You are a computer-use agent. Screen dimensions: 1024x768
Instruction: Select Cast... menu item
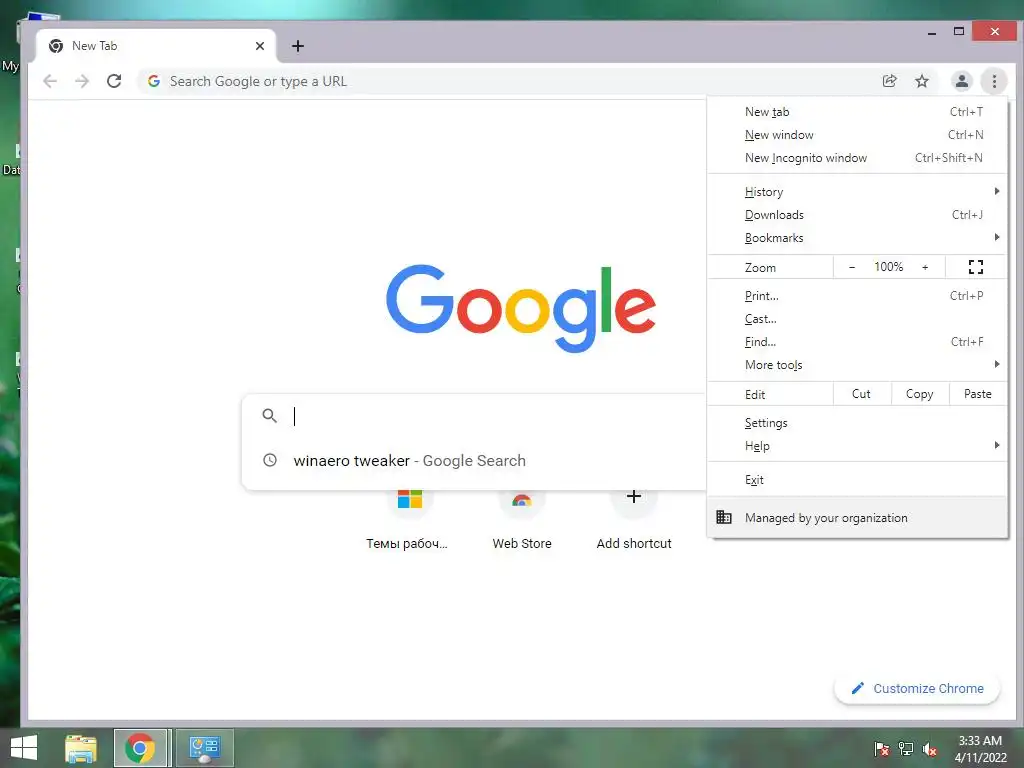(x=857, y=319)
